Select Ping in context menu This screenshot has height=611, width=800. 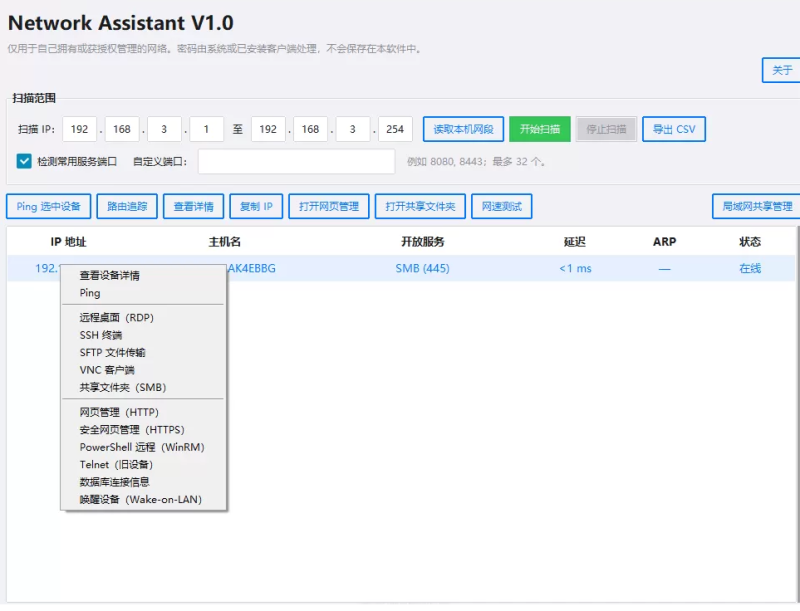click(143, 293)
